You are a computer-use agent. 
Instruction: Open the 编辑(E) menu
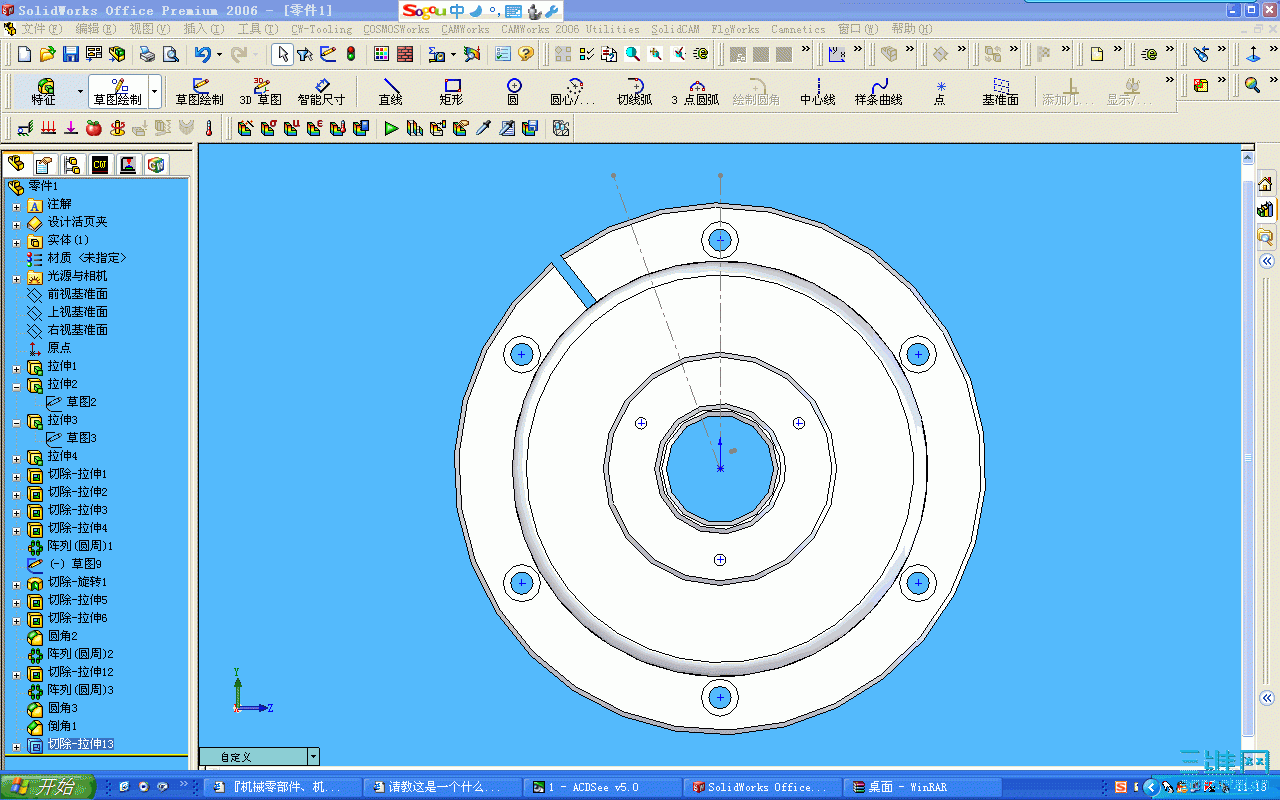(96, 29)
